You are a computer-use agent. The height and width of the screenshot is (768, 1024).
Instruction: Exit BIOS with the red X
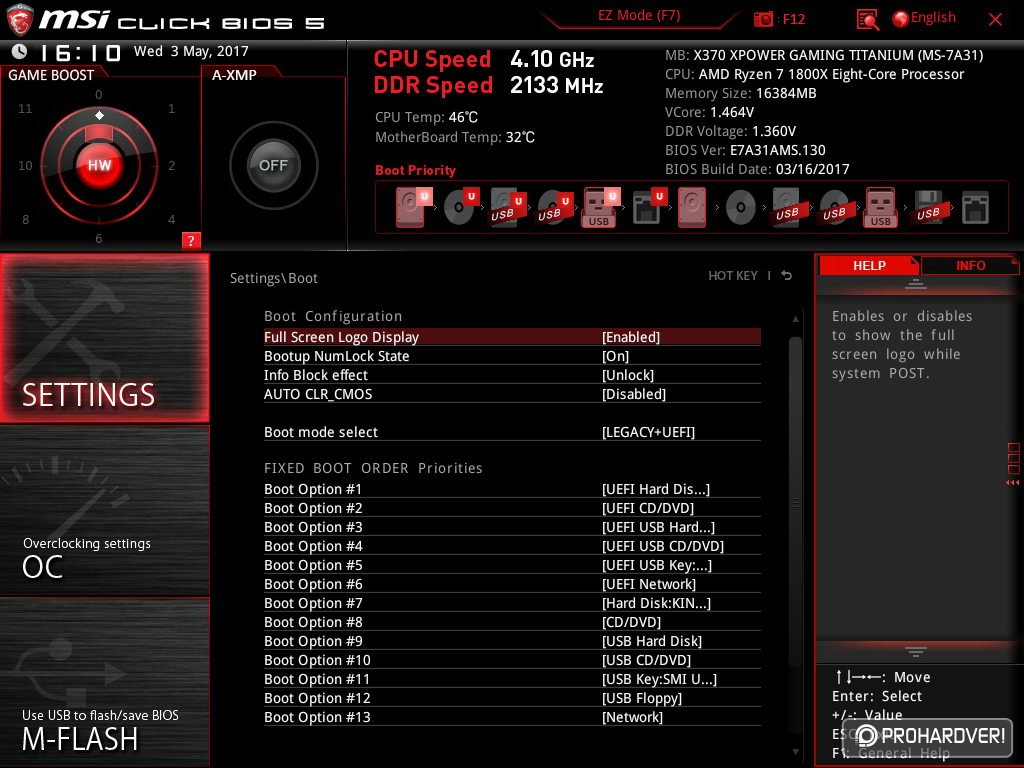[x=995, y=20]
